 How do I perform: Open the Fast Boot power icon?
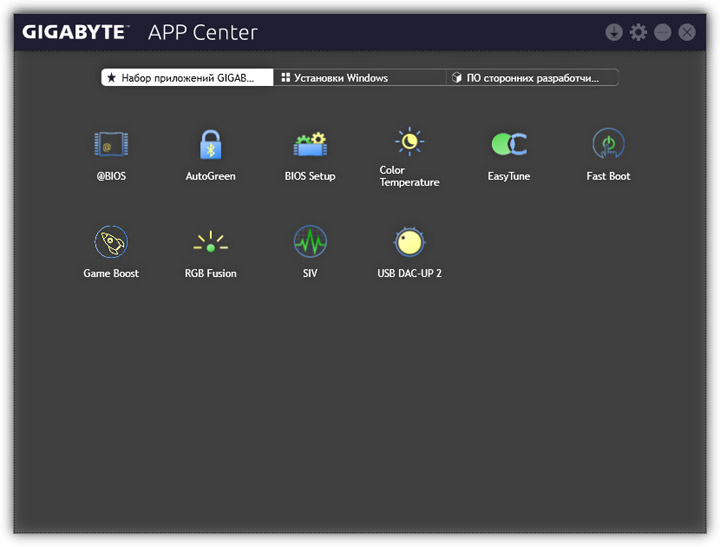608,145
